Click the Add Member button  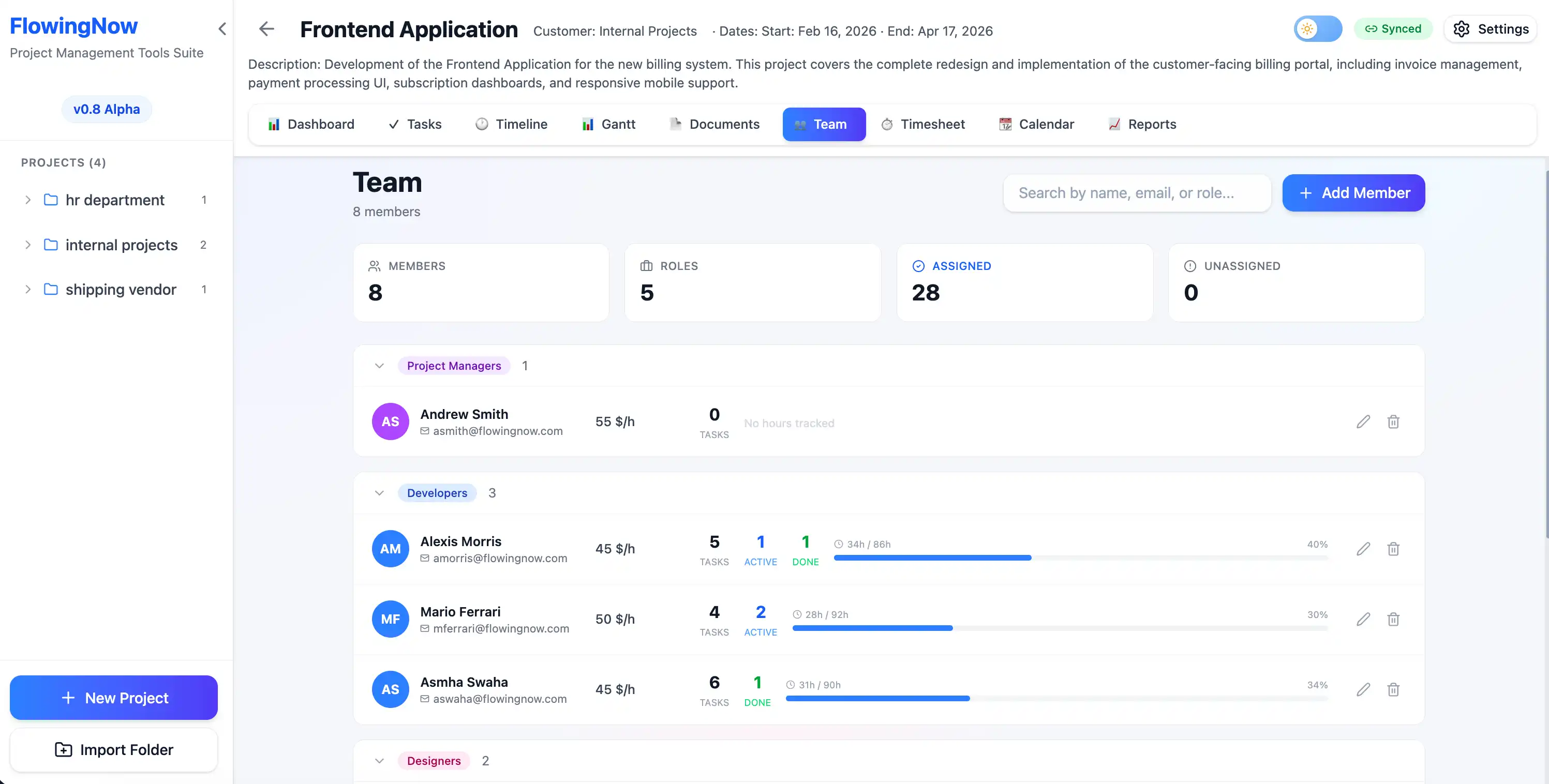click(1353, 192)
